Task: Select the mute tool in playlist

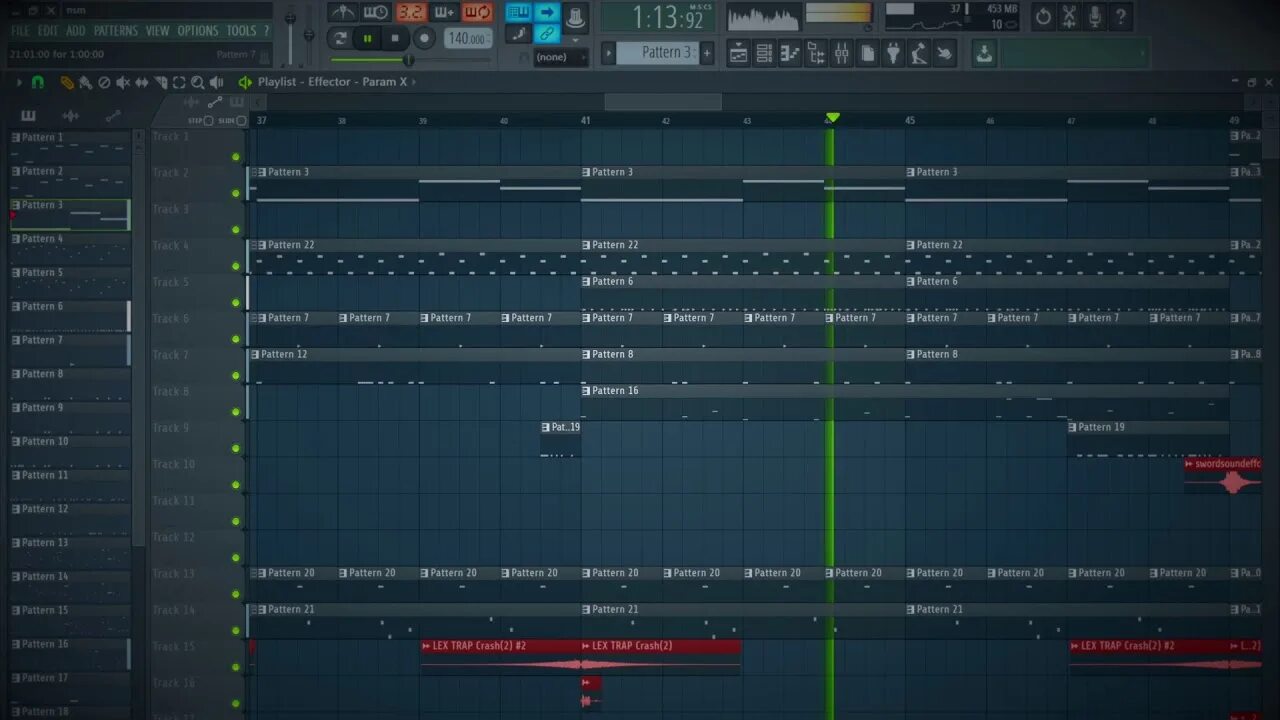Action: click(x=123, y=82)
